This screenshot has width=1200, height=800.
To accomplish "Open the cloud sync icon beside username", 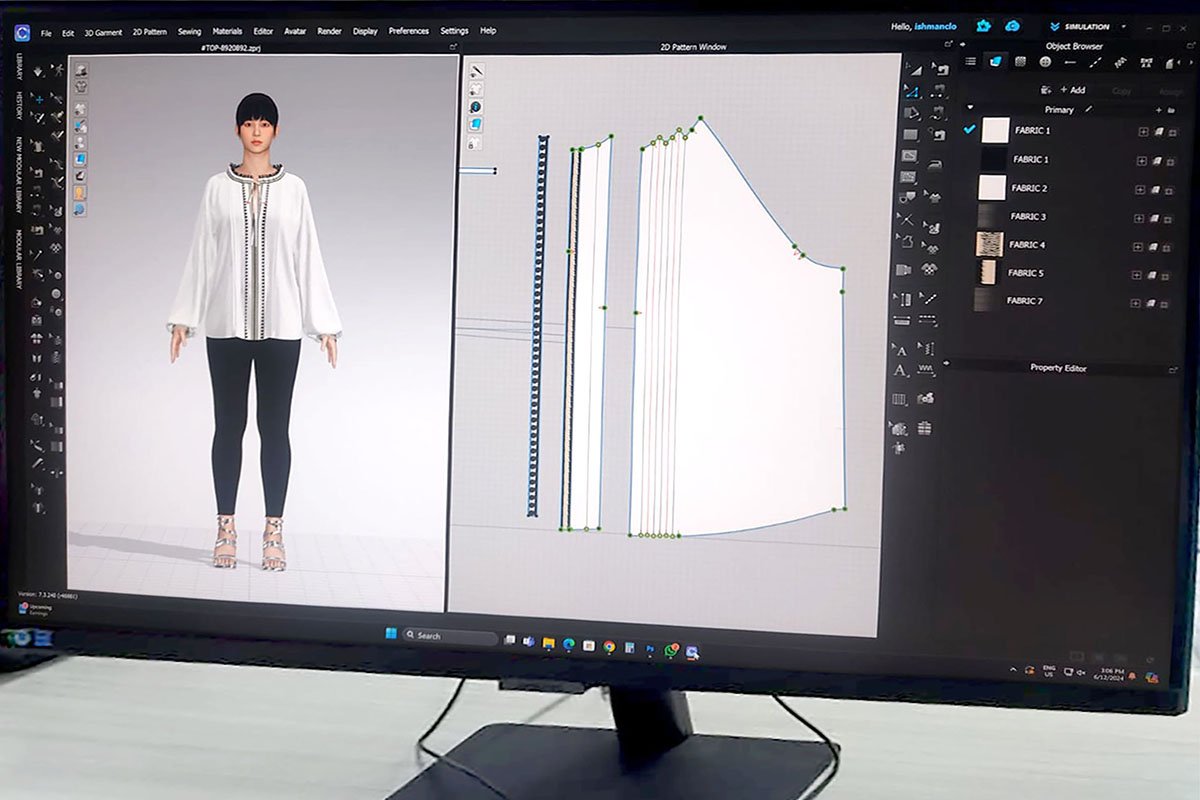I will (1012, 26).
